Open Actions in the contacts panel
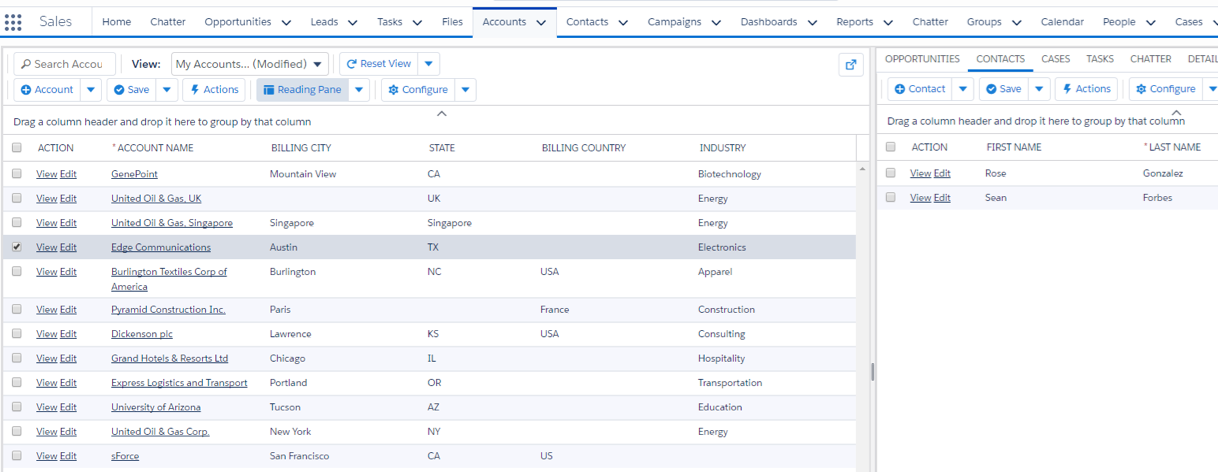Screen dimensions: 1218x472 click(x=1085, y=89)
